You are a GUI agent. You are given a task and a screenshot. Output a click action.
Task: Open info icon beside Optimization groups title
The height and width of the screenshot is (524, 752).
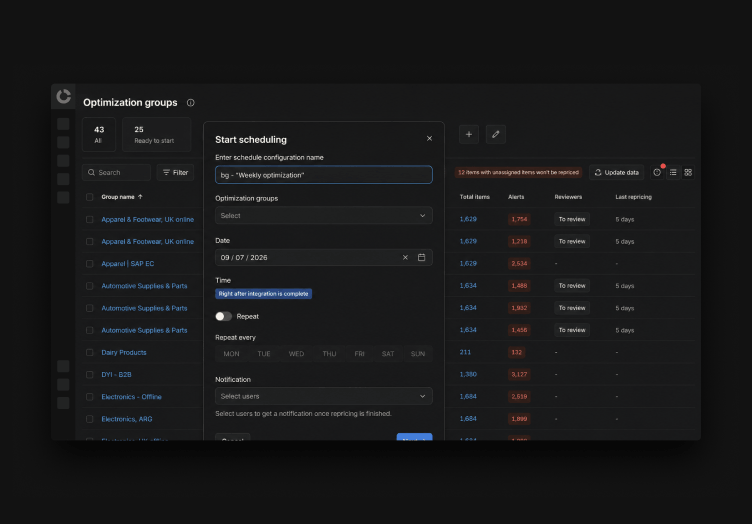click(190, 103)
